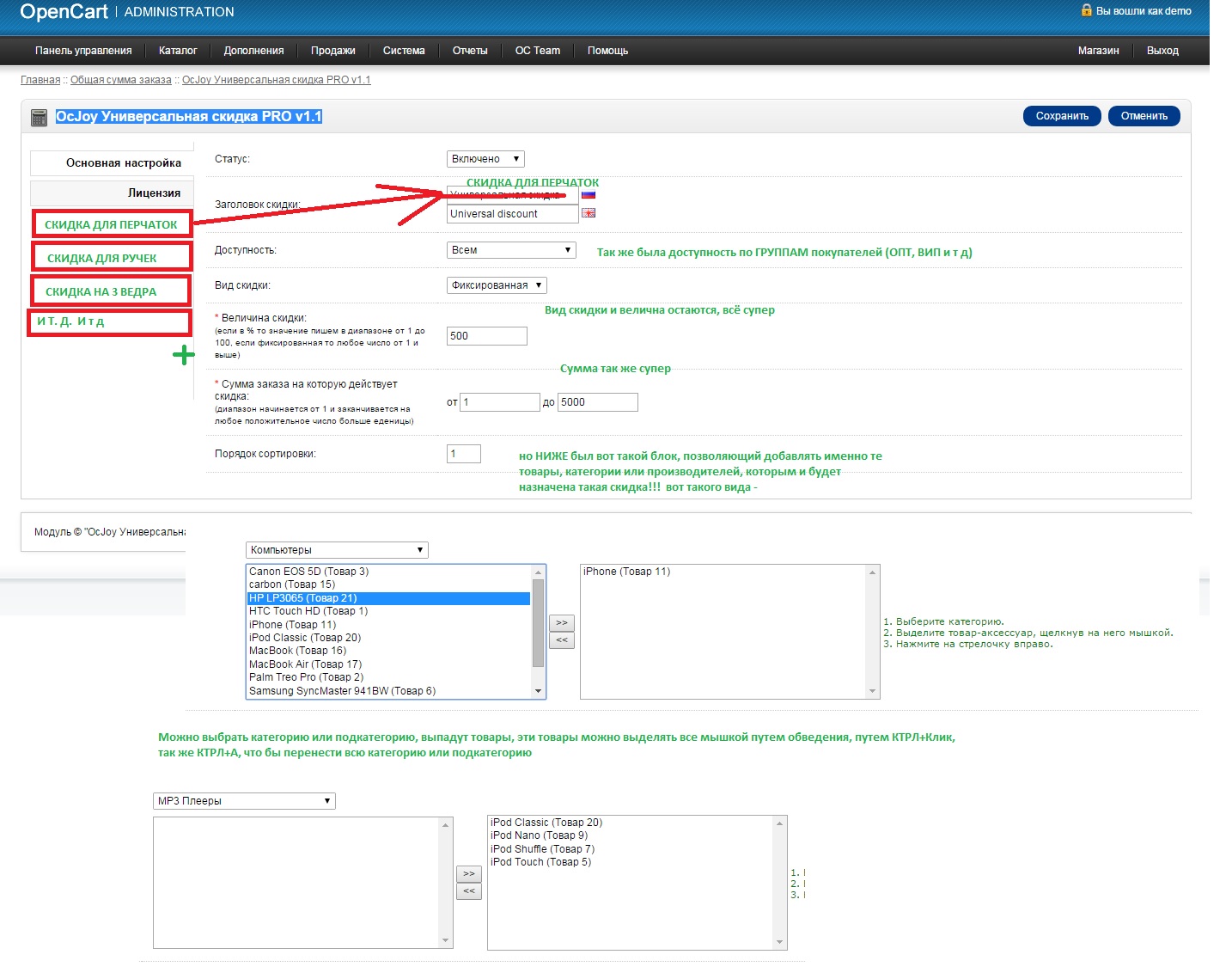Screen dimensions: 1232x979
Task: Select the UK flag language icon
Action: pyautogui.click(x=589, y=213)
